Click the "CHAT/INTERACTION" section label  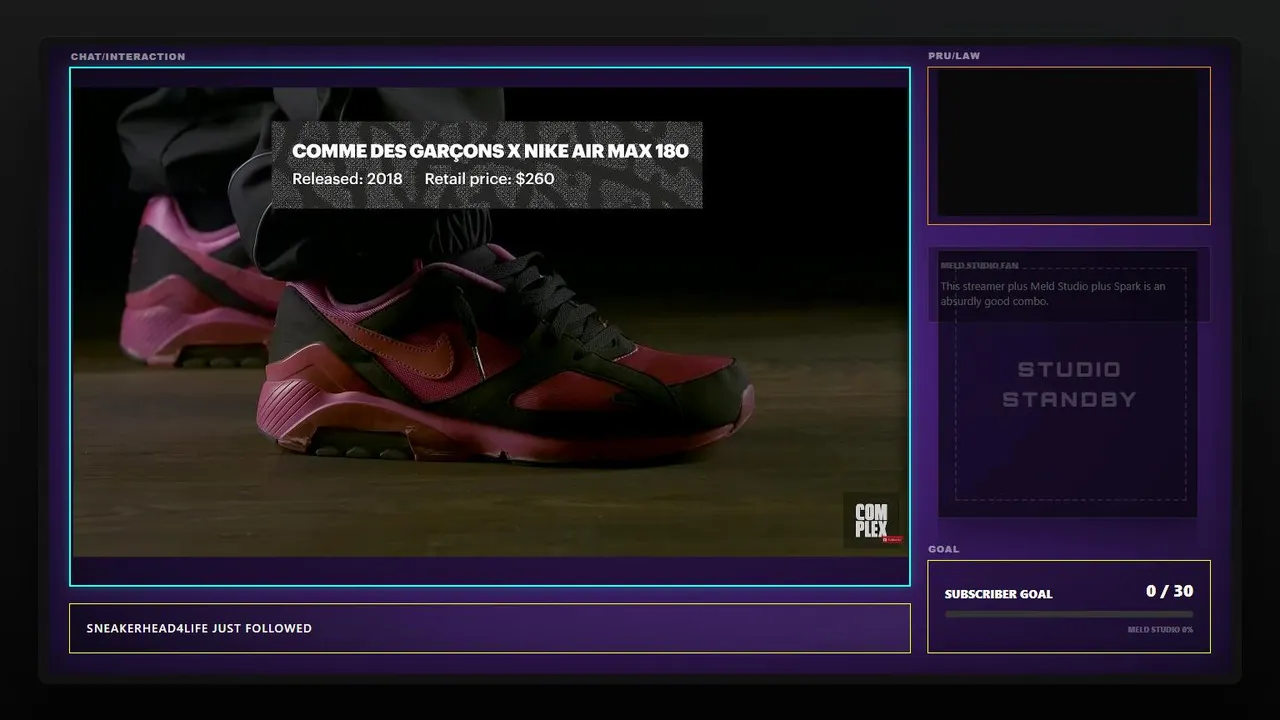pos(128,57)
